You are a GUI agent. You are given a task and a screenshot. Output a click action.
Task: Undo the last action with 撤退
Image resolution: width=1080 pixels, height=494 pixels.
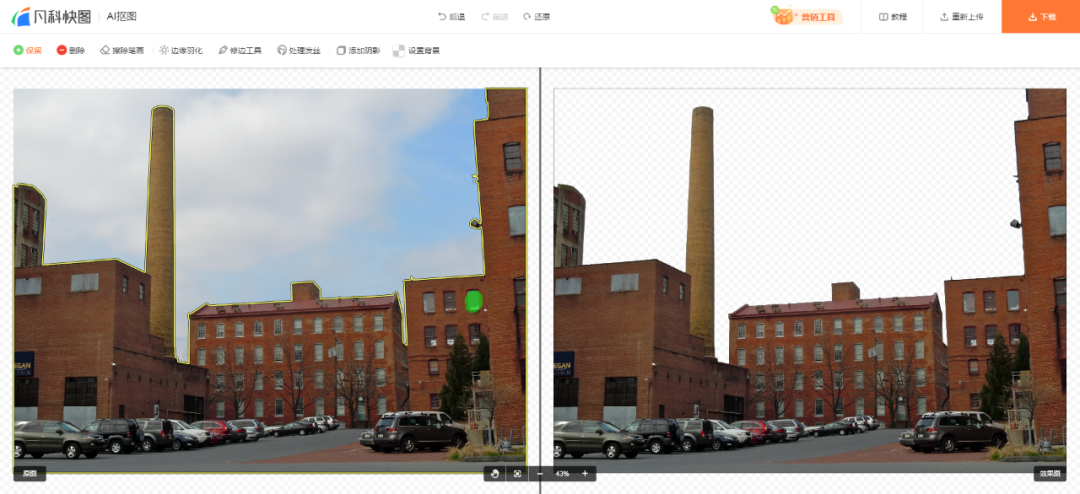[452, 17]
